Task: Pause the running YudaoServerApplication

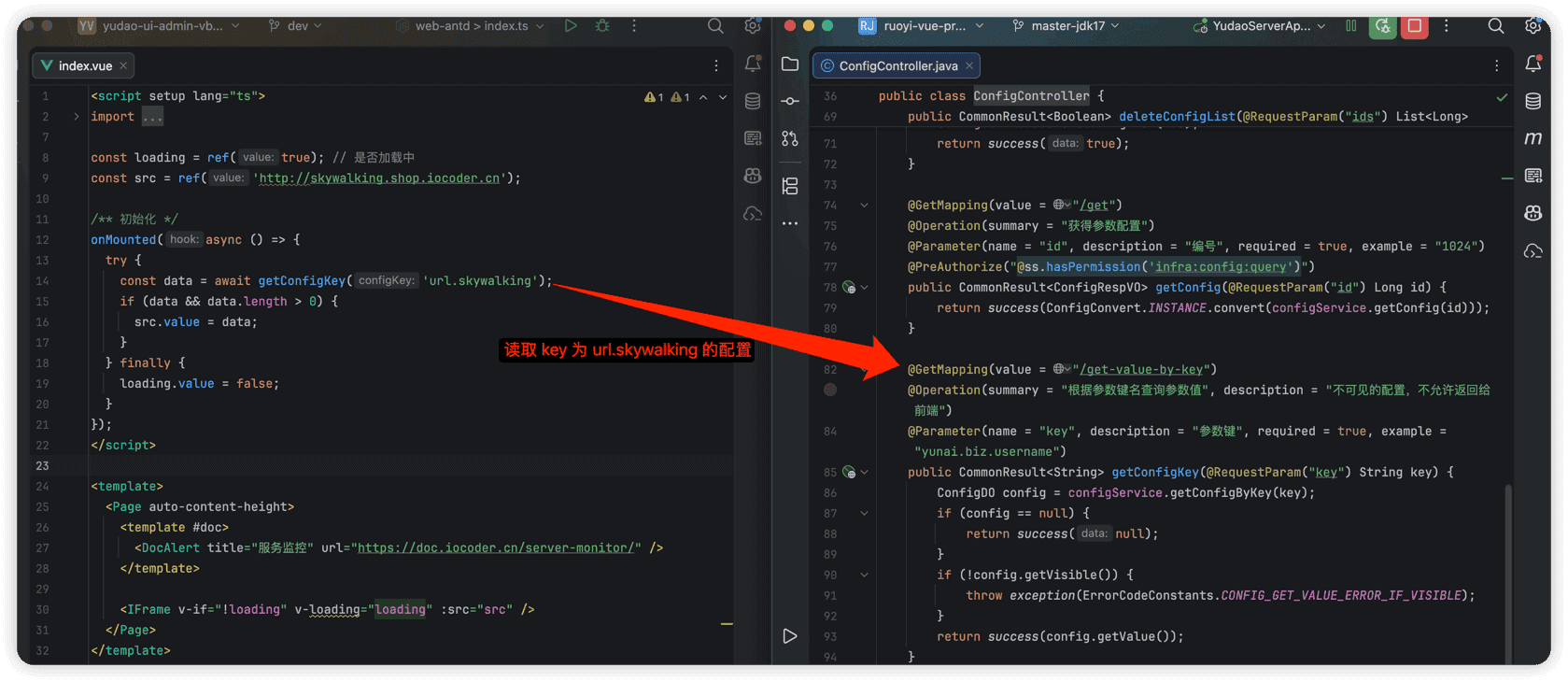Action: pyautogui.click(x=1351, y=26)
